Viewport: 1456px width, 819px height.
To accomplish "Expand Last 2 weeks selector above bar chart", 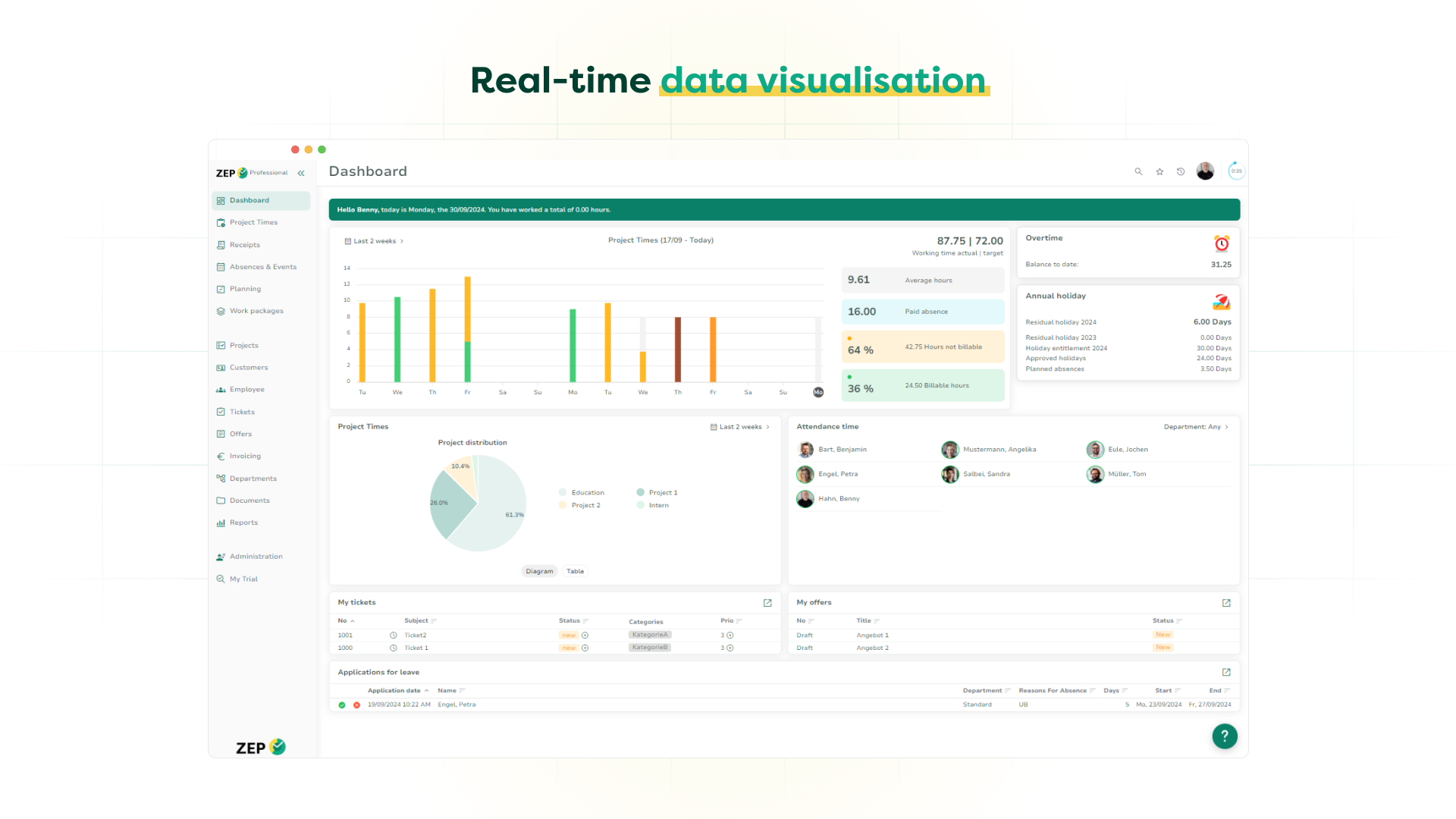I will click(x=375, y=241).
